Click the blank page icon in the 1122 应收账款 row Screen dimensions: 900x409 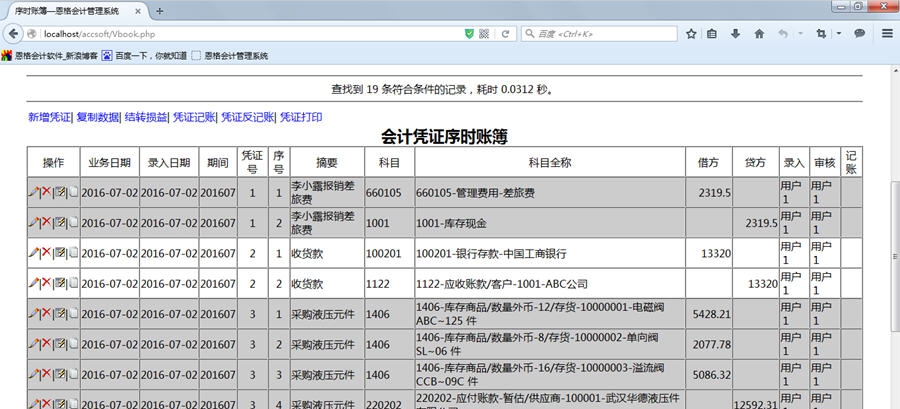pyautogui.click(x=72, y=284)
